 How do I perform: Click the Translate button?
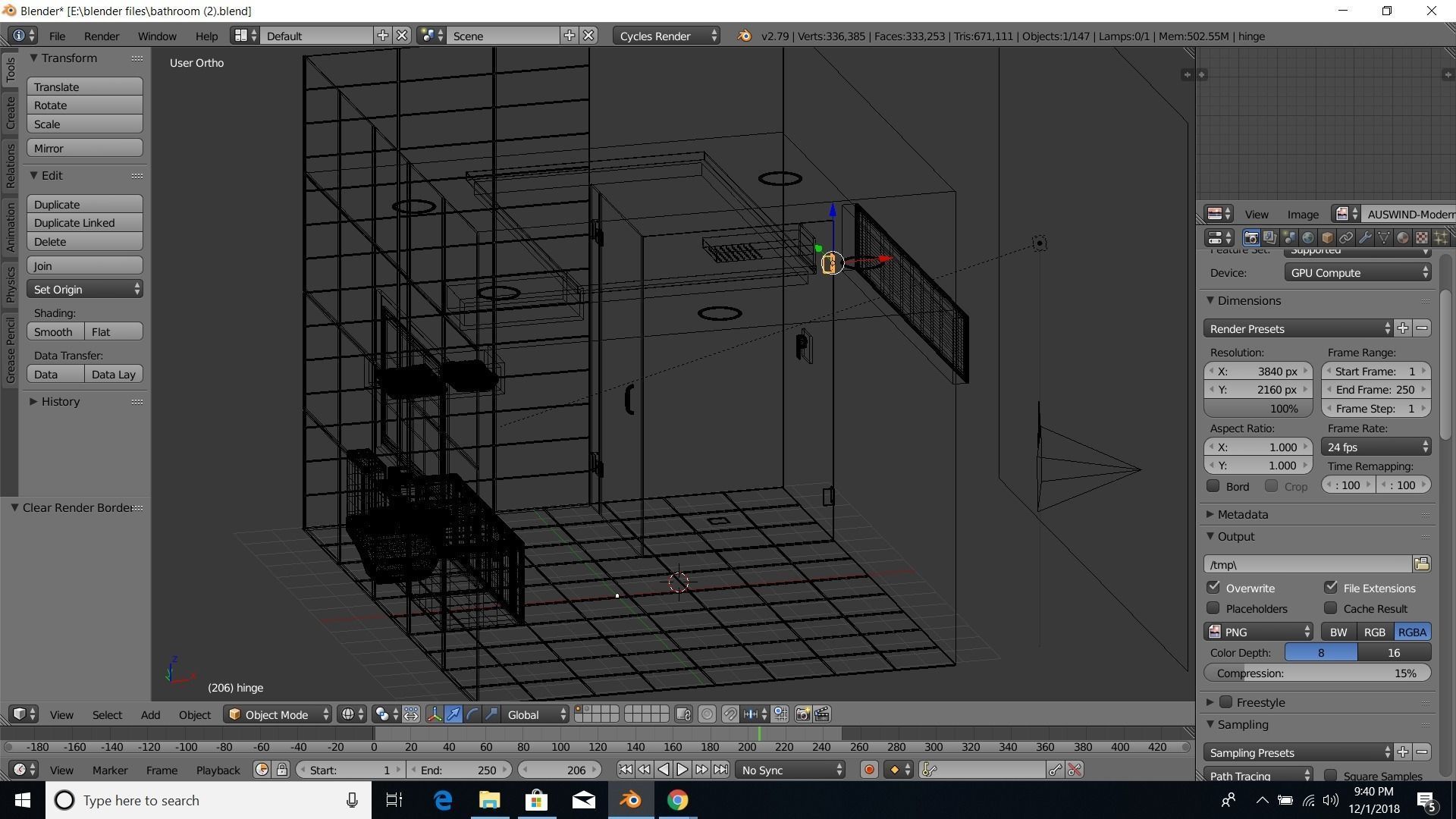[85, 86]
